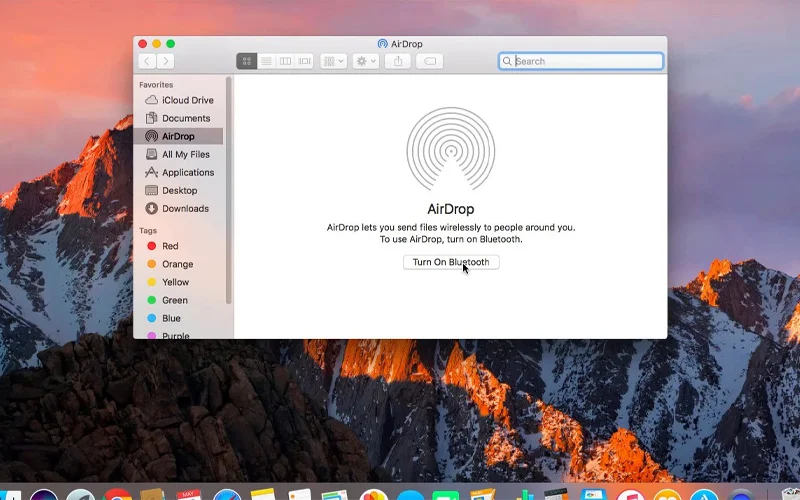This screenshot has width=800, height=500.
Task: Open Documents in the sidebar
Action: pyautogui.click(x=179, y=118)
